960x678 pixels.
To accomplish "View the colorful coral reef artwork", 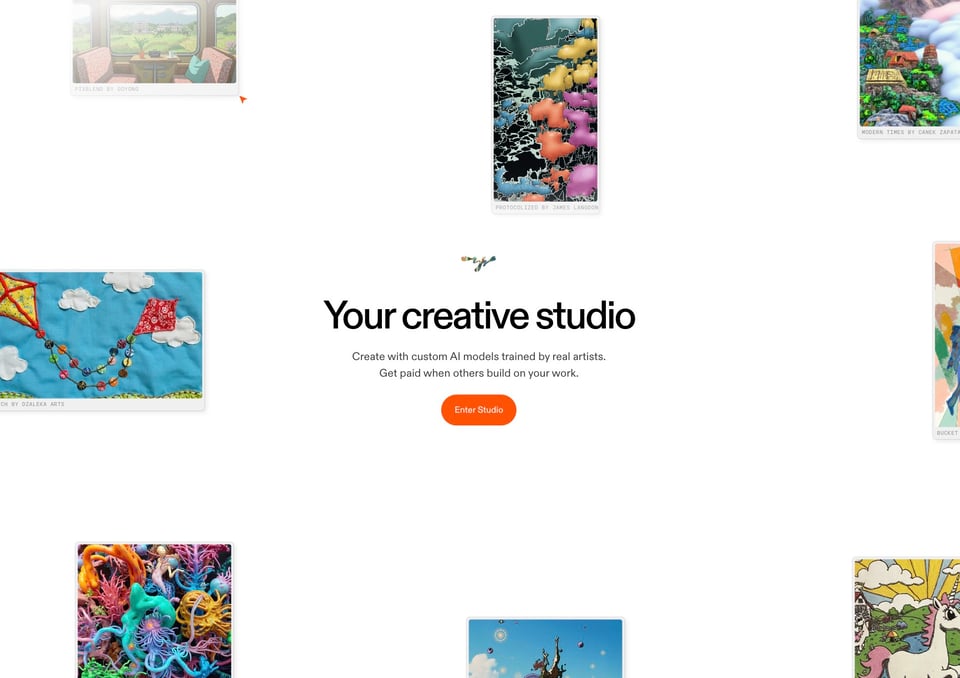I will [x=155, y=611].
